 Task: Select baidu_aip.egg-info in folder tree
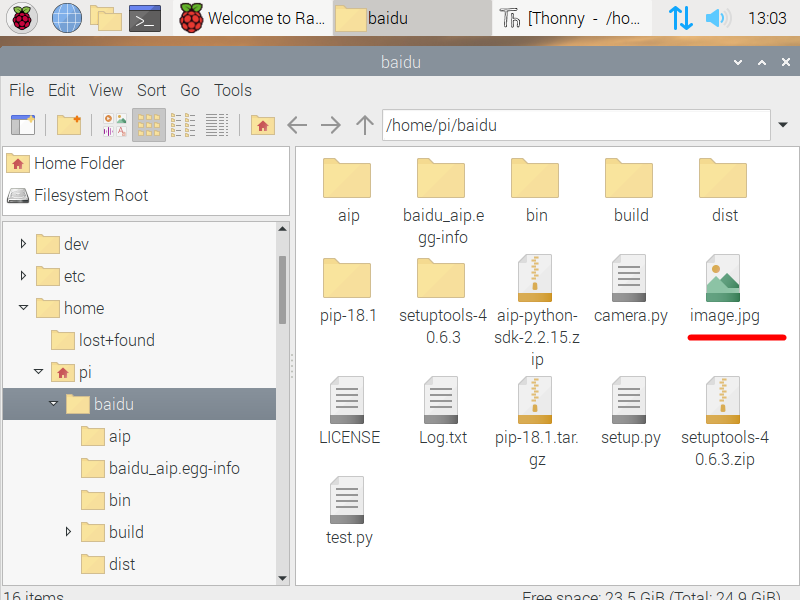pos(160,468)
